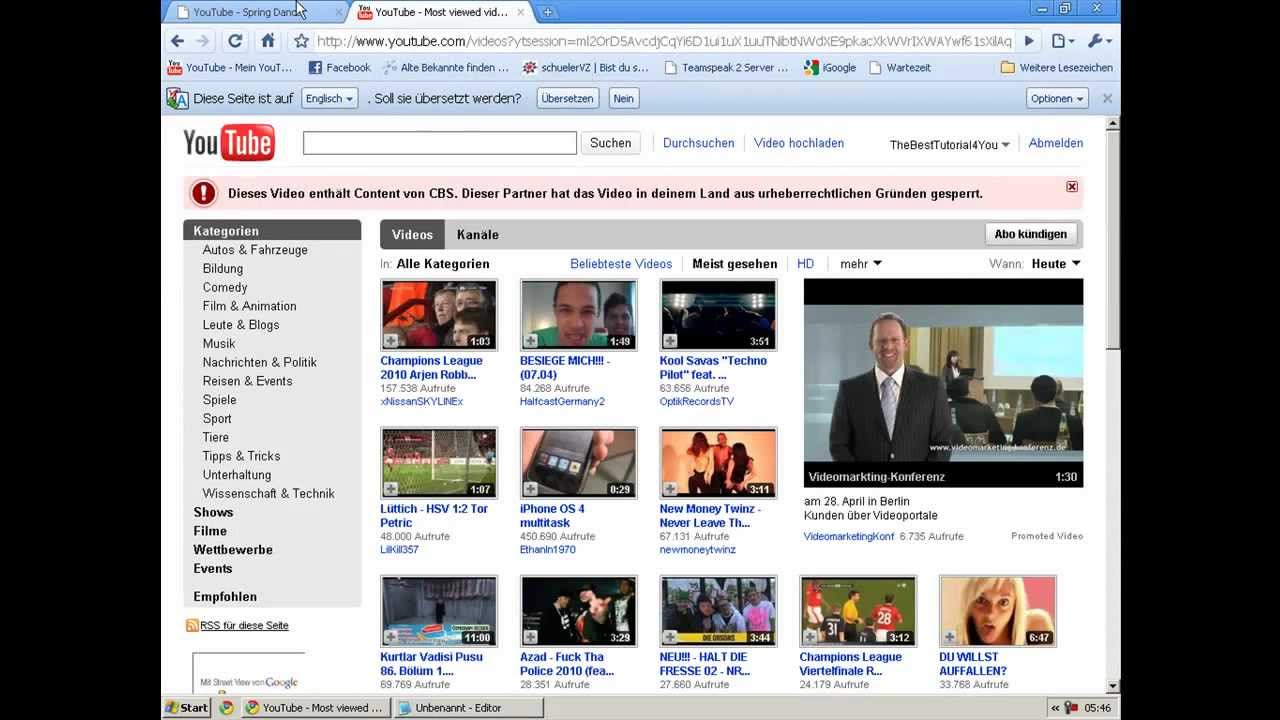
Task: Expand the mehr filter dropdown
Action: click(x=861, y=264)
